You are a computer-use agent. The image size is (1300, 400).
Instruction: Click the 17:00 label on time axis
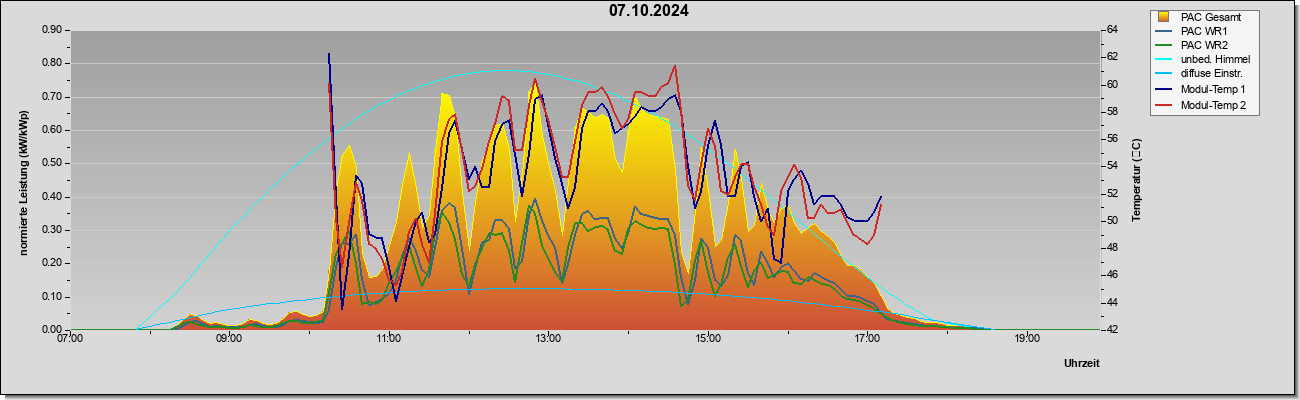[868, 338]
